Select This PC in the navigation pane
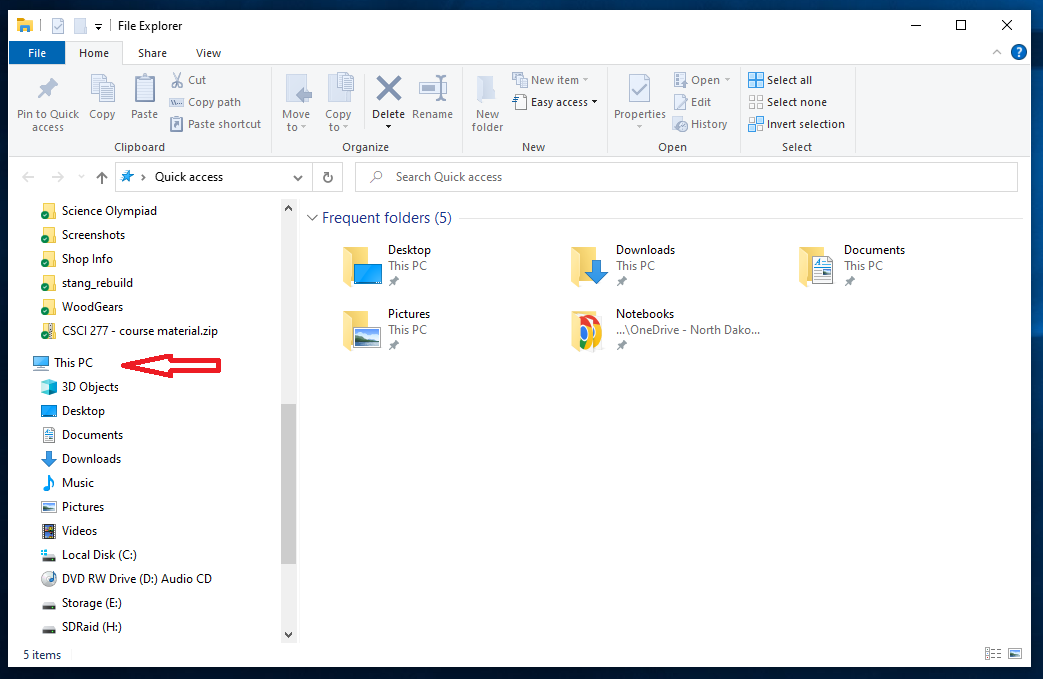Screen dimensions: 1043x679 pyautogui.click(x=73, y=363)
